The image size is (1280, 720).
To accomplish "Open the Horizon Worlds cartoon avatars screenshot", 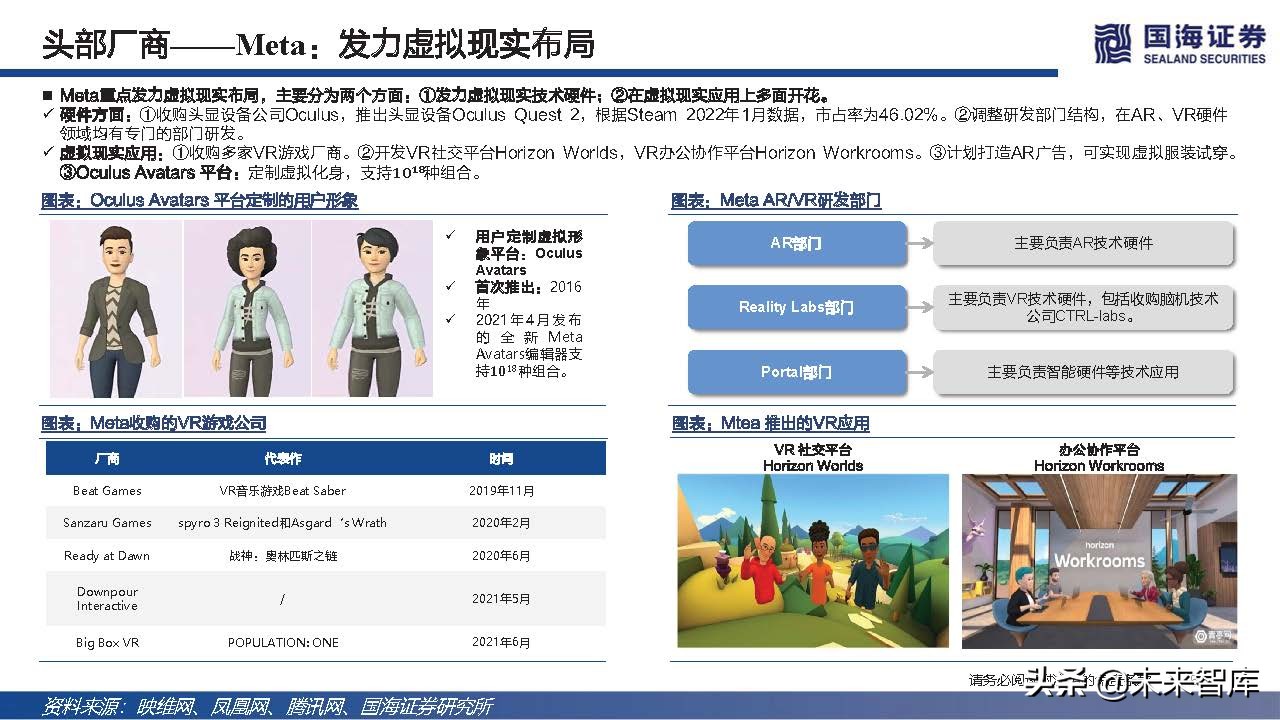I will [x=813, y=561].
